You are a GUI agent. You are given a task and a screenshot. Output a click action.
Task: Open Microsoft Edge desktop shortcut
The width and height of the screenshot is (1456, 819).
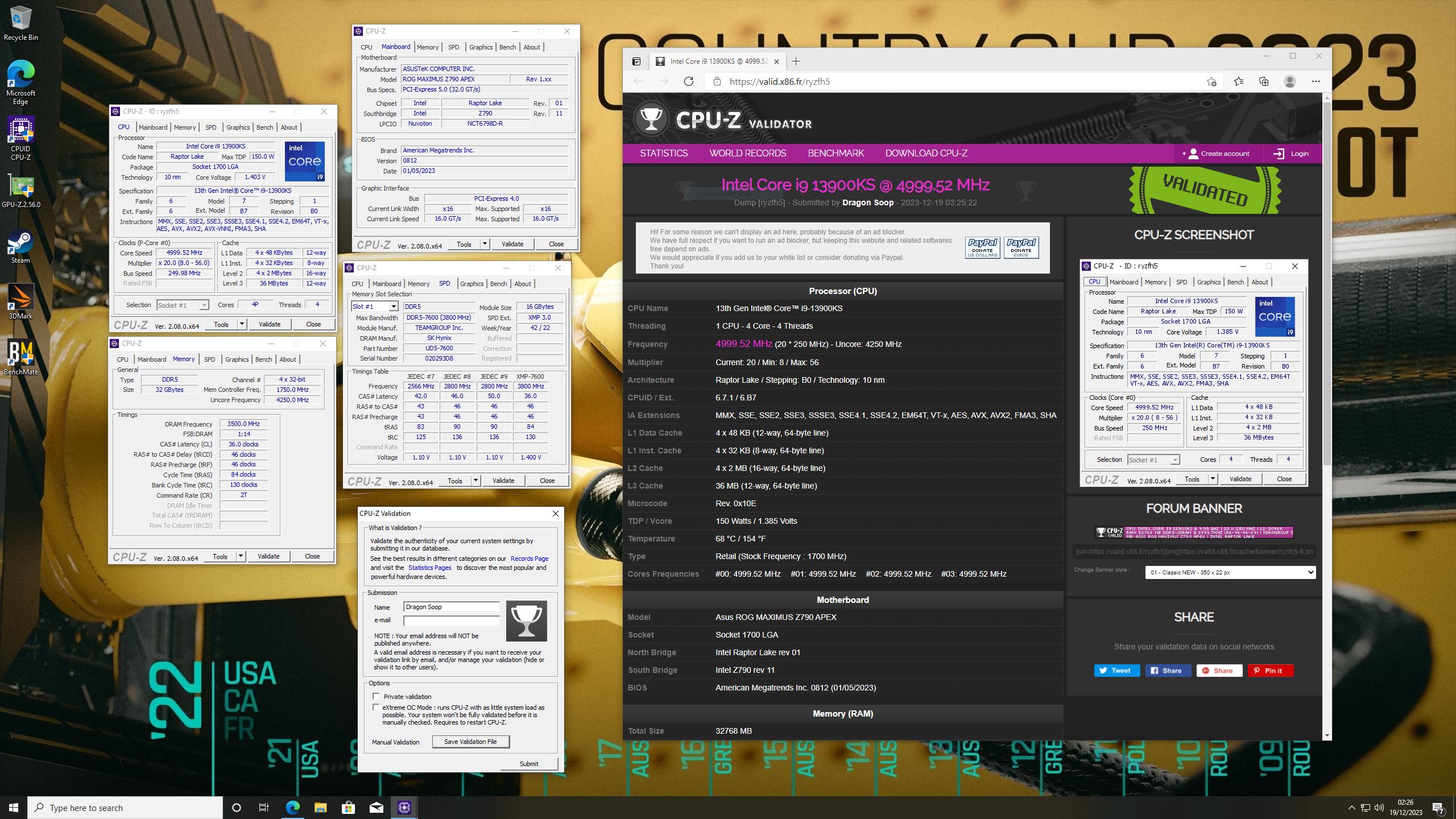(x=20, y=83)
